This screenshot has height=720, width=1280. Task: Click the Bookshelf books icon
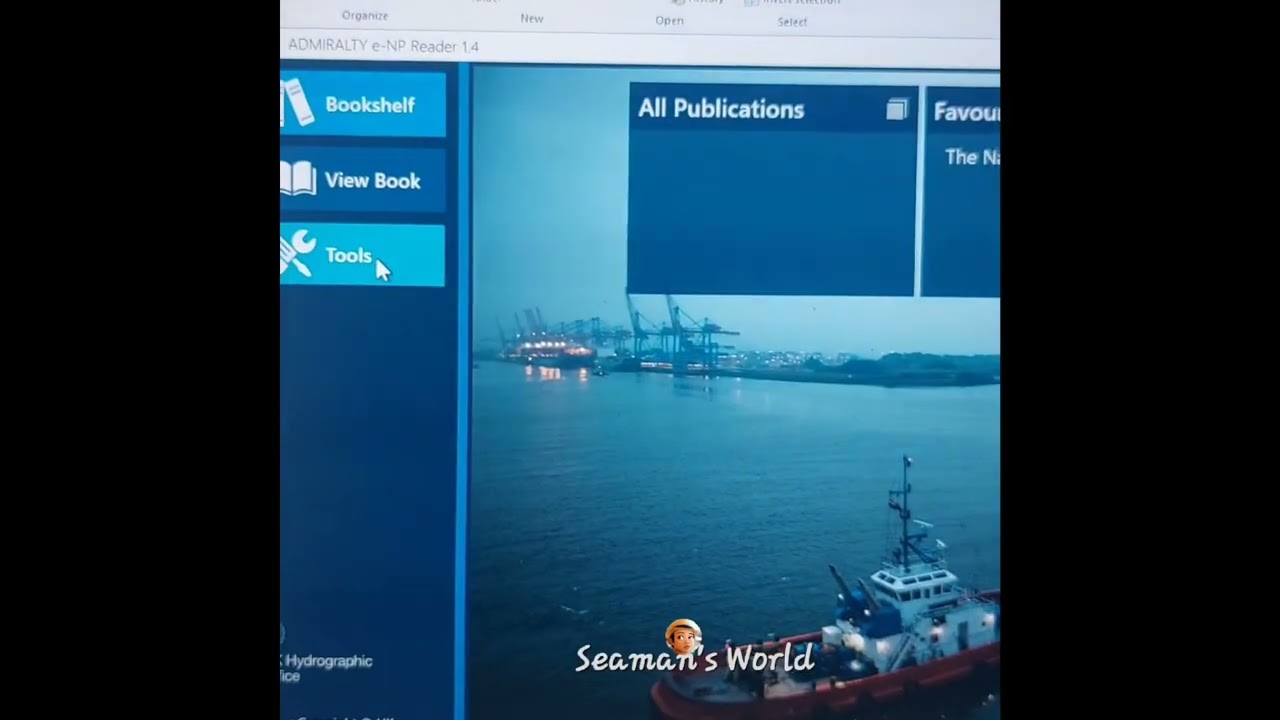pos(297,103)
